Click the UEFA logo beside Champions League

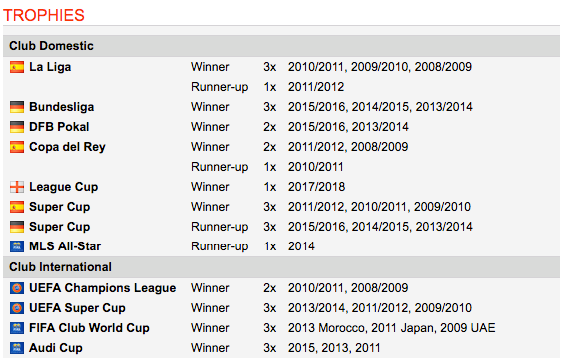coord(17,288)
